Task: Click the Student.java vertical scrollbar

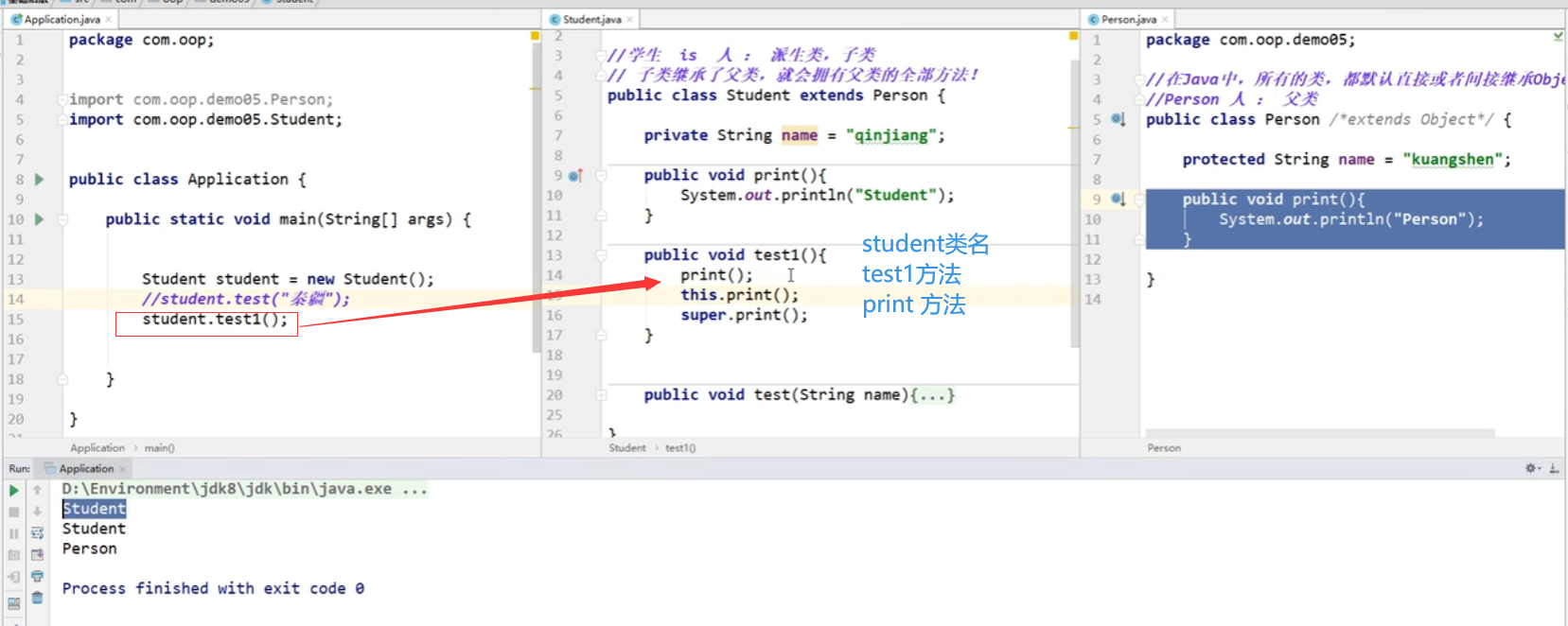Action: 1075,203
